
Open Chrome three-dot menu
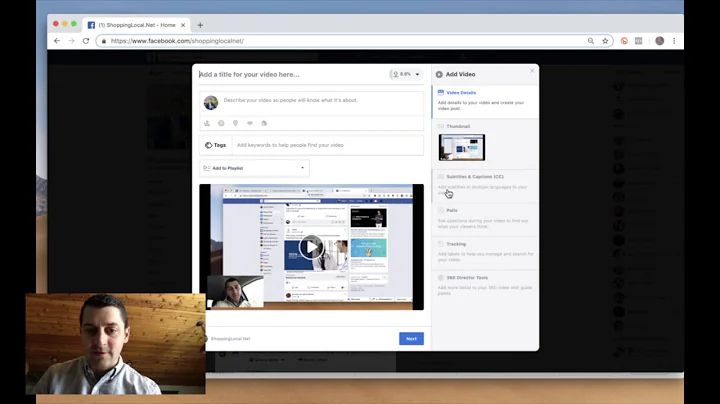[674, 41]
